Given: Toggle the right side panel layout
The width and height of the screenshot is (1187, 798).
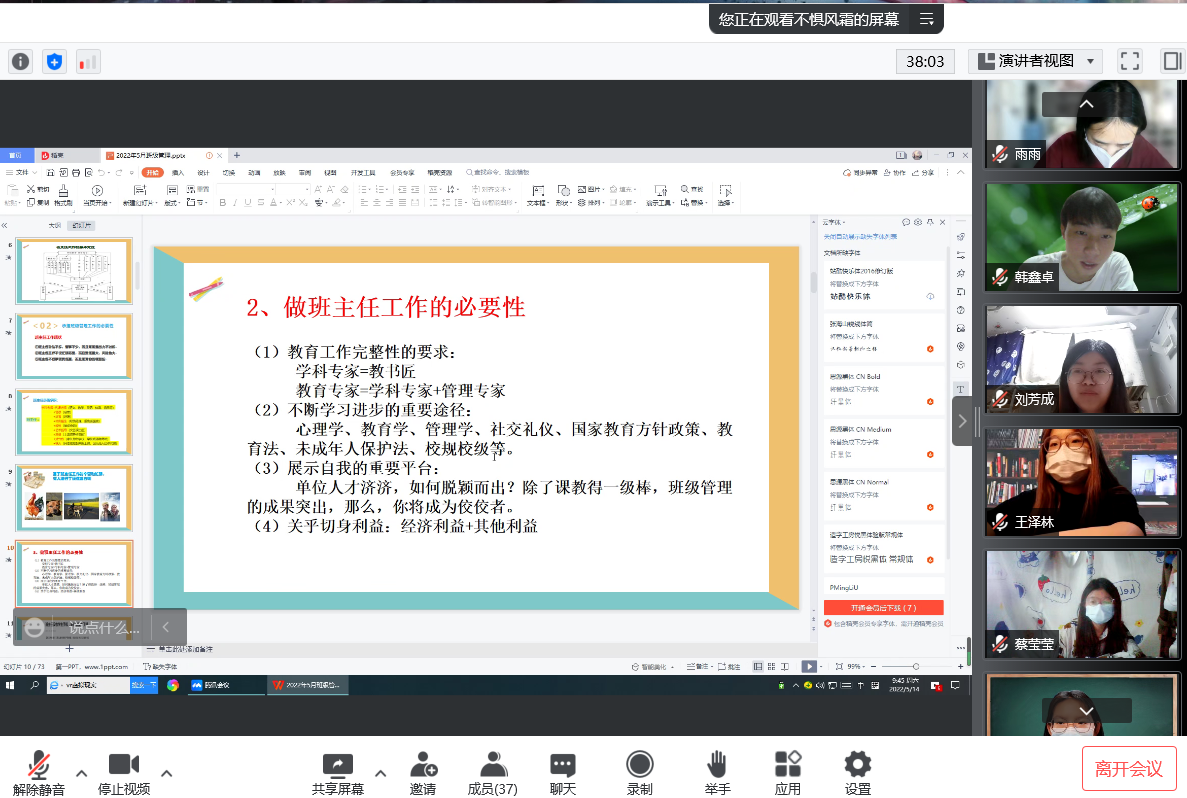Looking at the screenshot, I should point(1171,61).
